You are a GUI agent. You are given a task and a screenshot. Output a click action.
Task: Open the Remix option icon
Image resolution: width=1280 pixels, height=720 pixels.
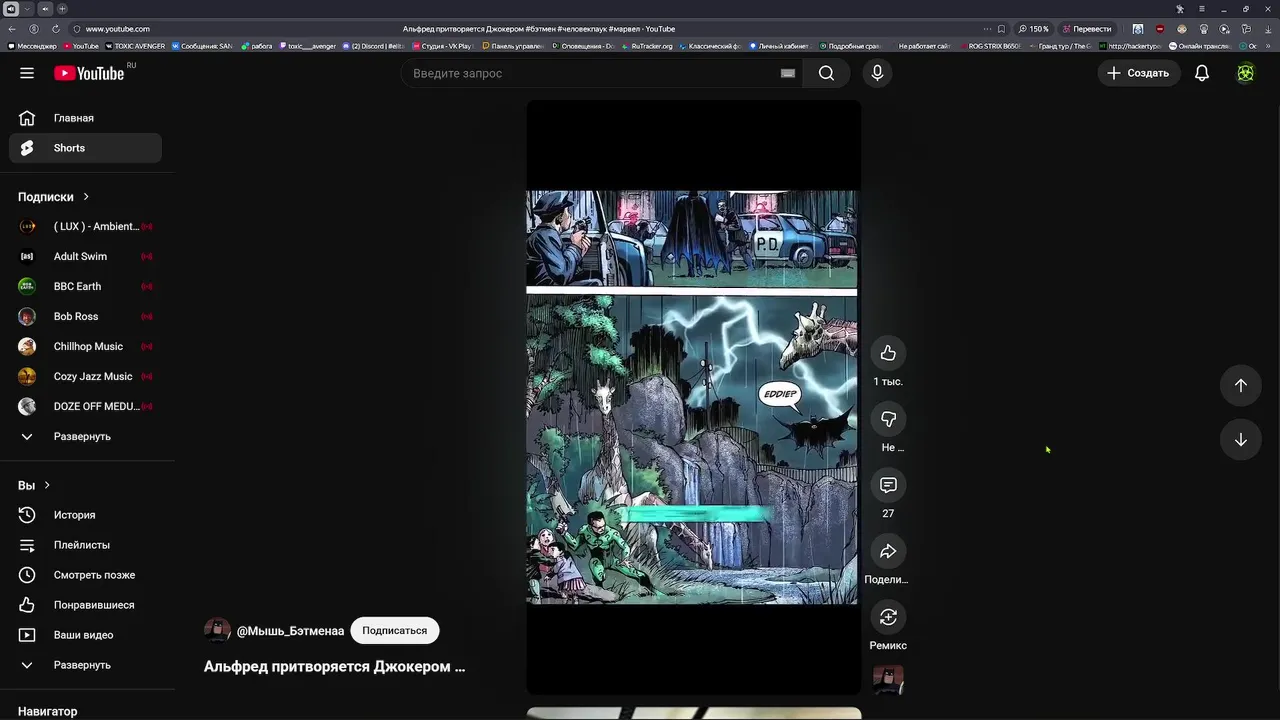click(x=888, y=617)
